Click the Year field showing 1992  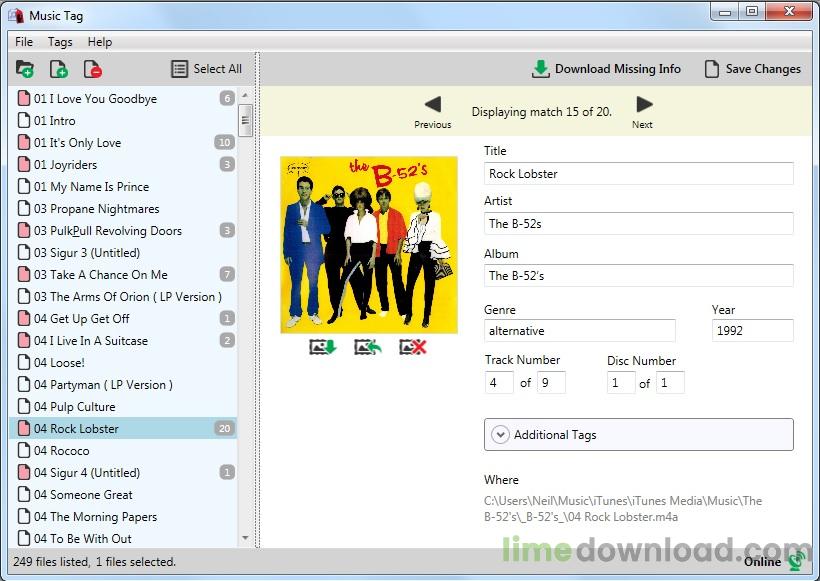click(x=753, y=331)
